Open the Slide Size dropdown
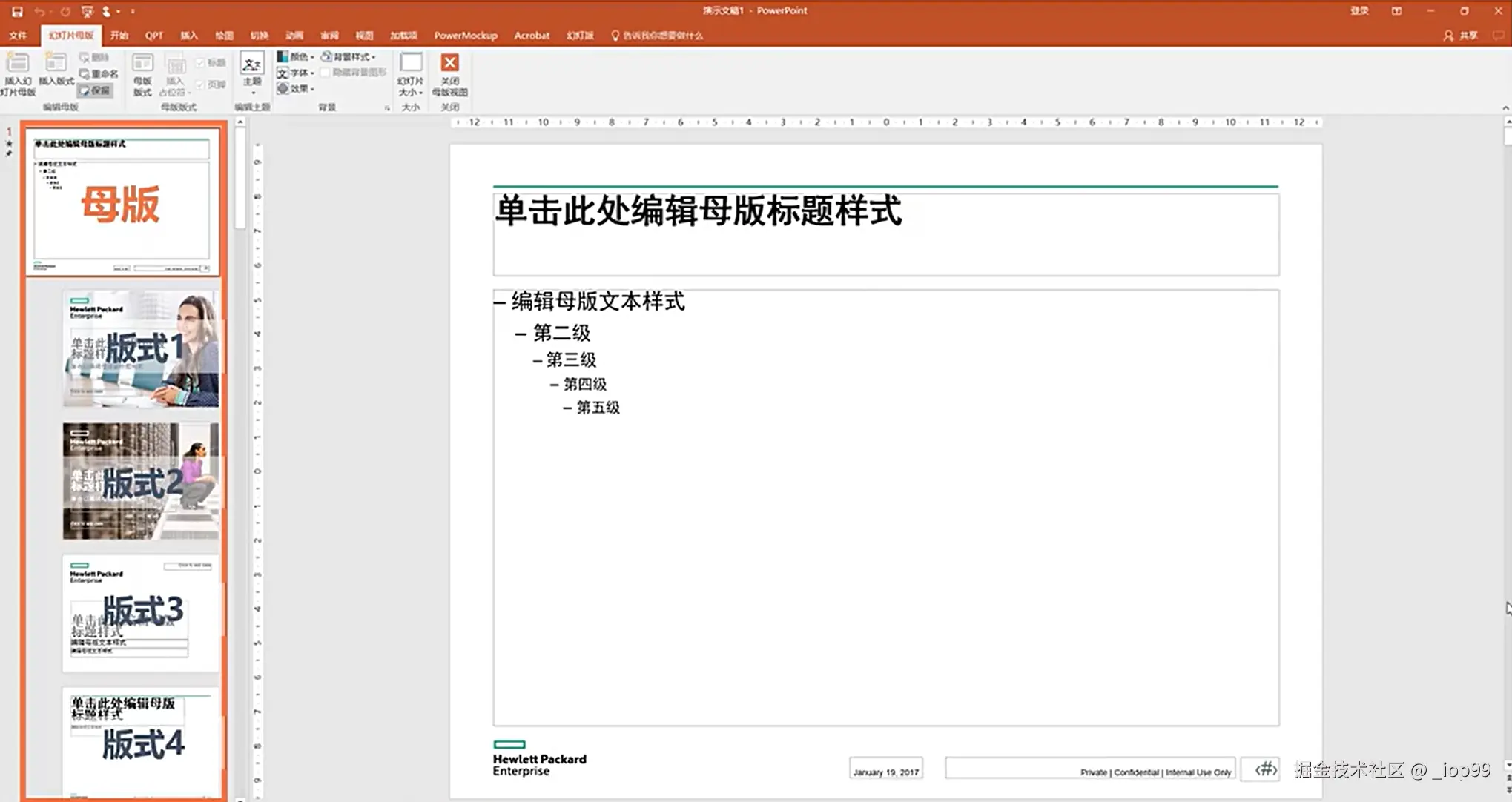This screenshot has height=802, width=1512. pyautogui.click(x=410, y=73)
